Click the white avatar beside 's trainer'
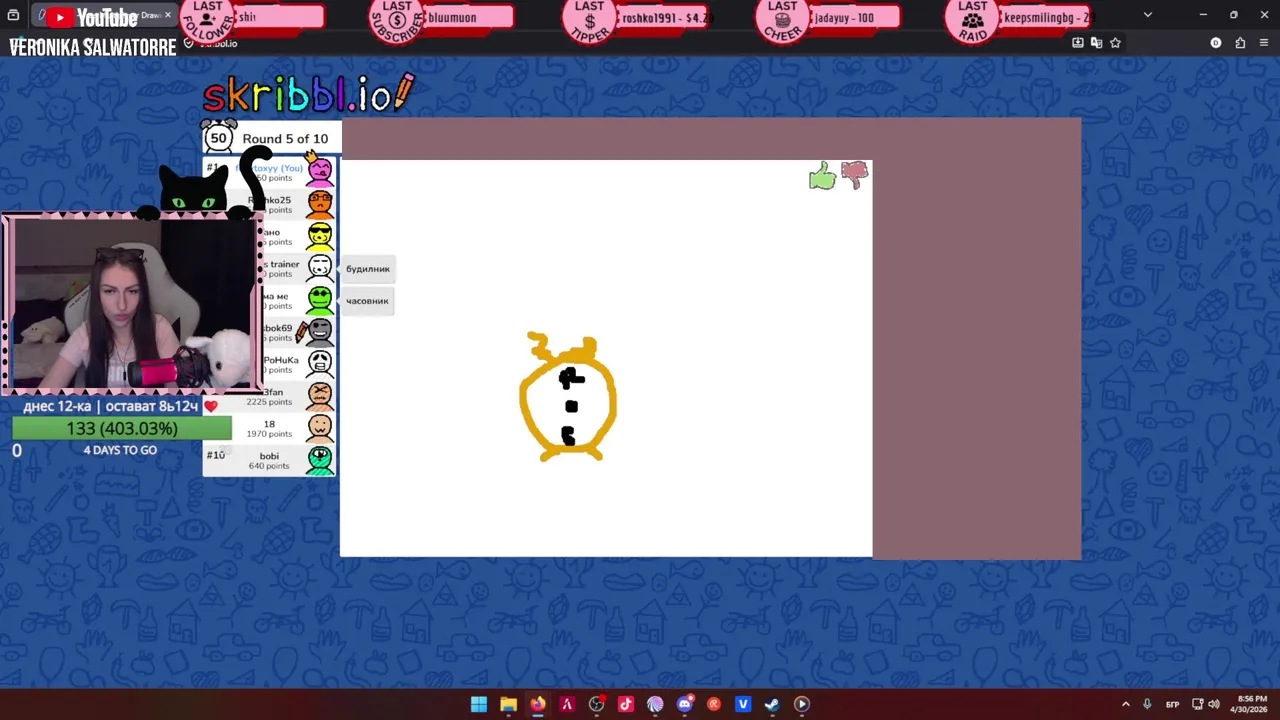This screenshot has width=1280, height=720. pyautogui.click(x=320, y=268)
